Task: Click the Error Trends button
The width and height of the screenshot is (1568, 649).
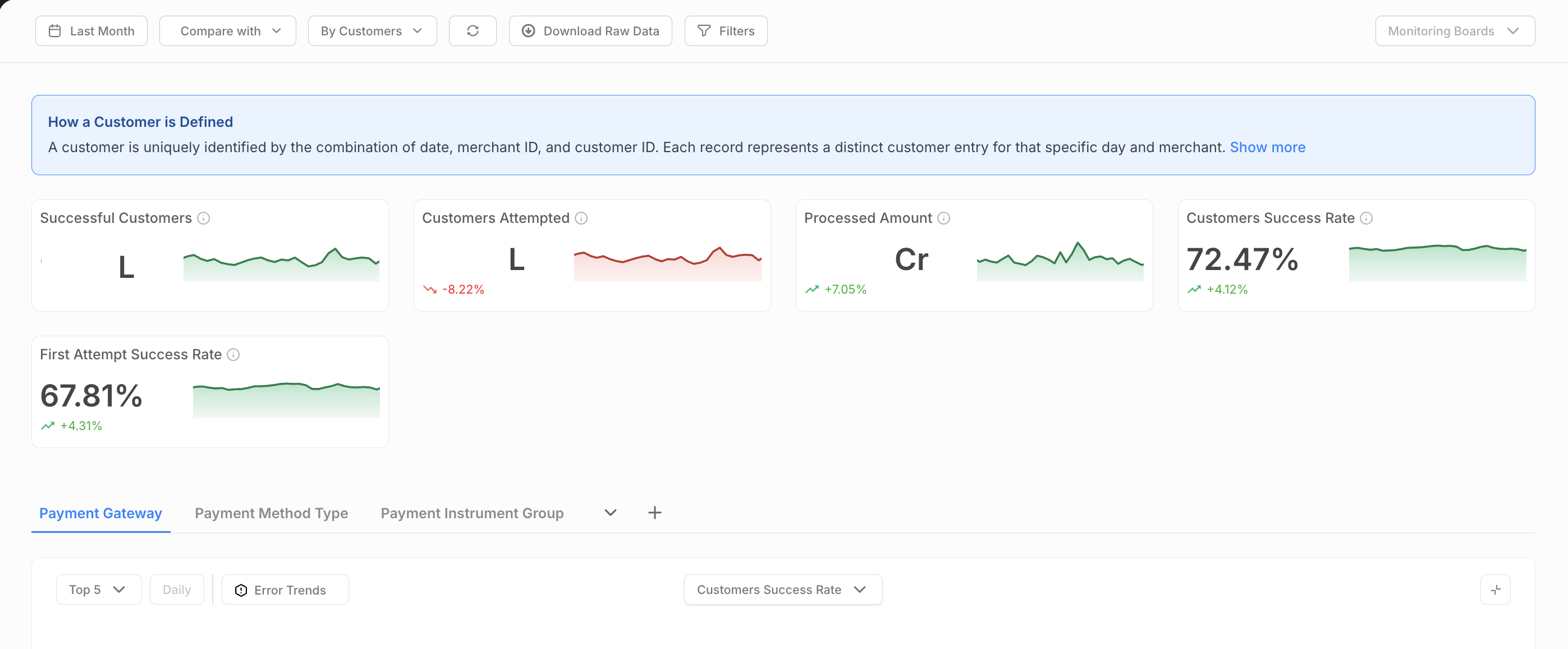Action: tap(285, 589)
